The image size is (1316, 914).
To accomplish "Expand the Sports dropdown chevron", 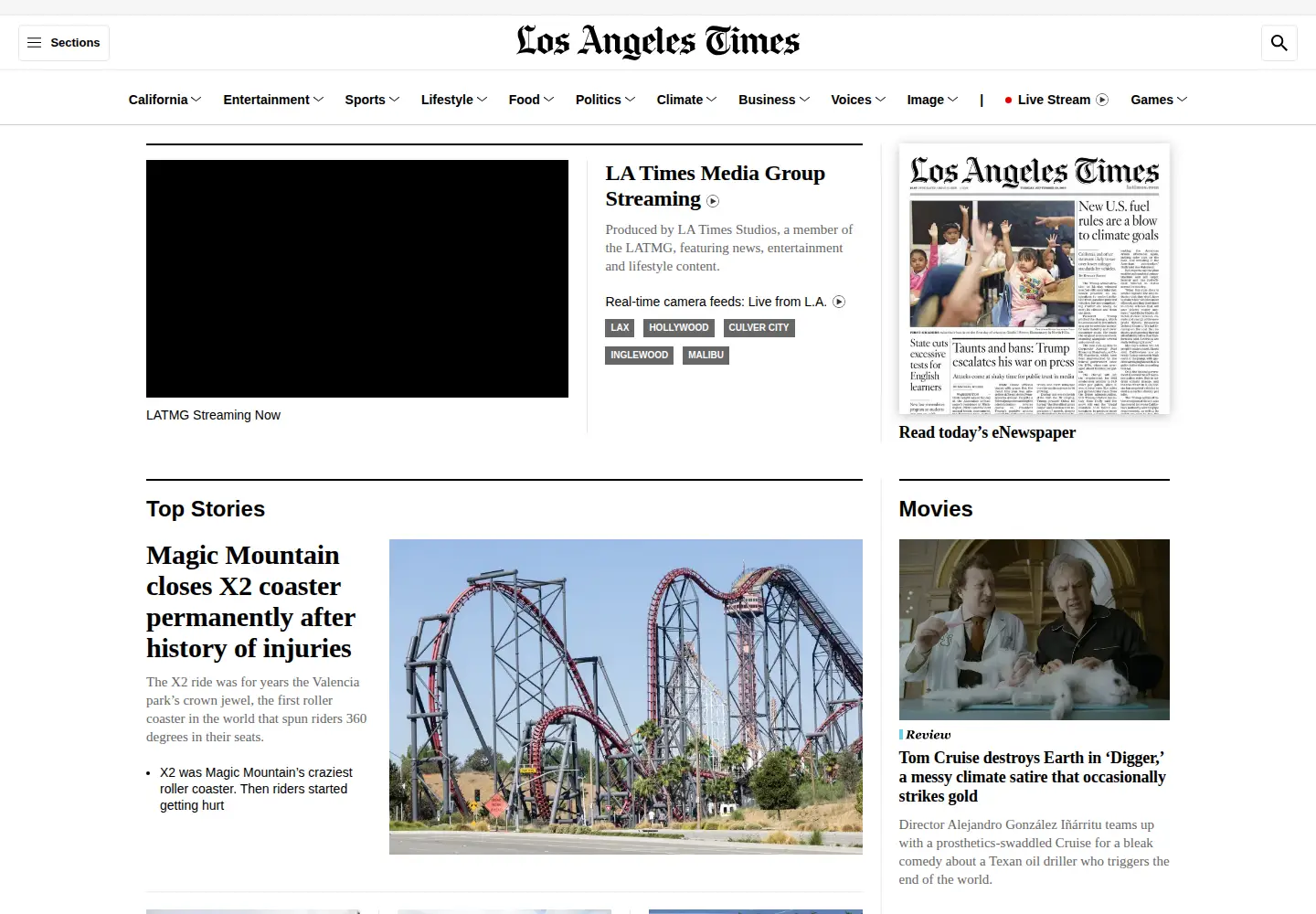I will coord(394,100).
